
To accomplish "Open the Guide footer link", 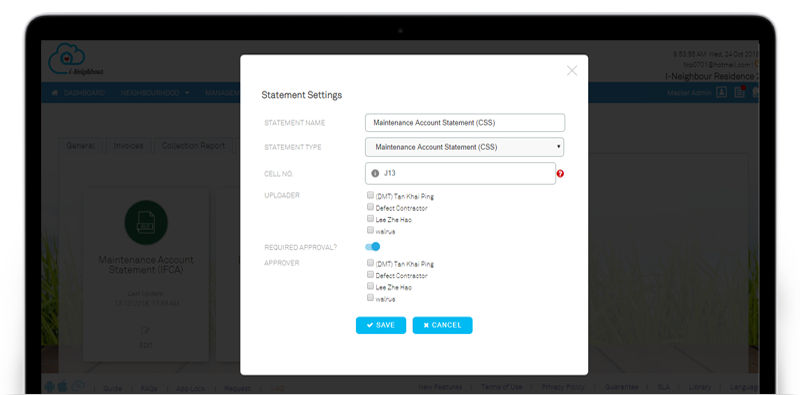I will [x=112, y=388].
